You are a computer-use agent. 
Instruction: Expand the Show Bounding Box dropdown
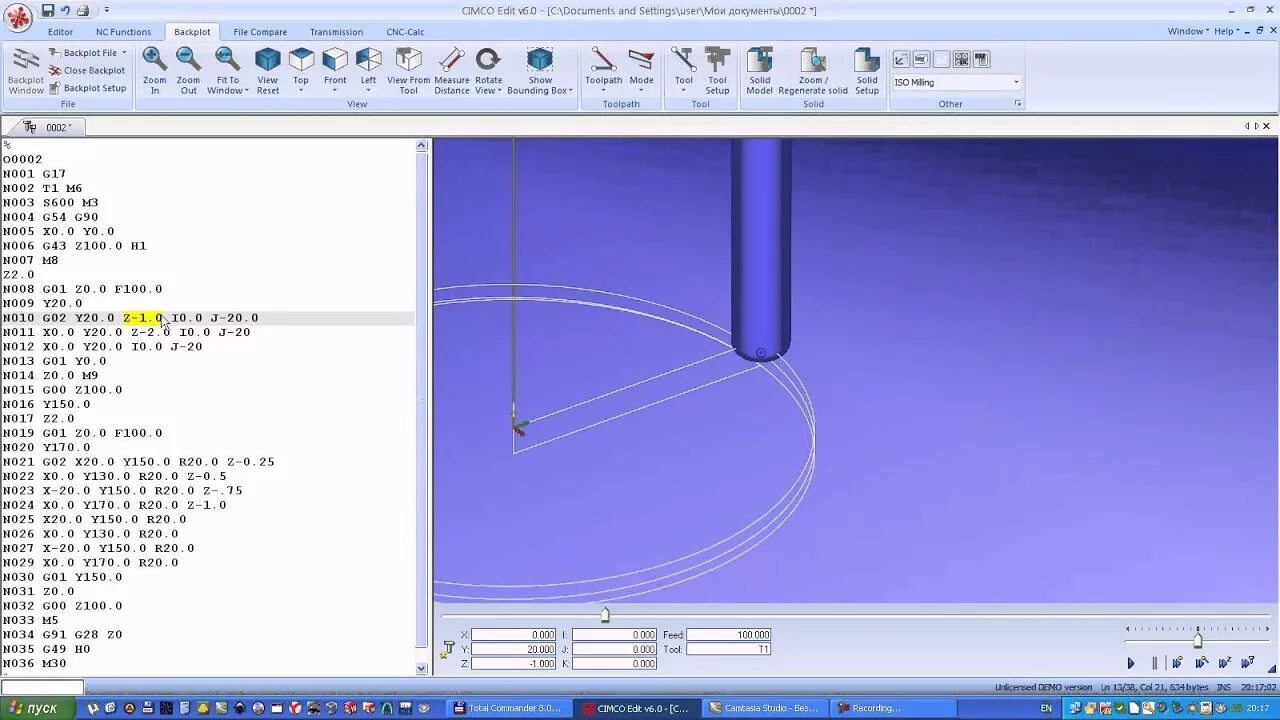click(x=571, y=91)
